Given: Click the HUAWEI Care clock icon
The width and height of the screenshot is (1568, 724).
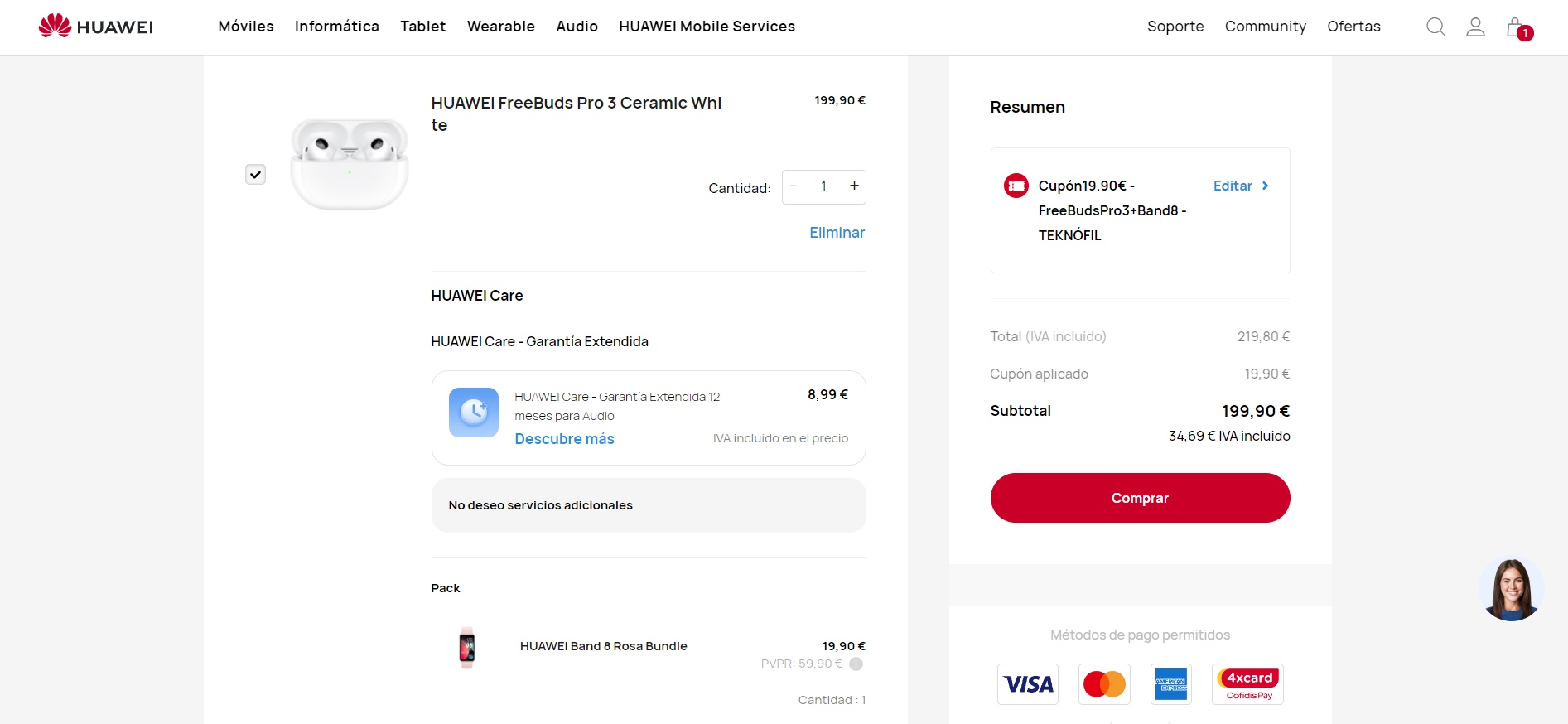Looking at the screenshot, I should (474, 413).
